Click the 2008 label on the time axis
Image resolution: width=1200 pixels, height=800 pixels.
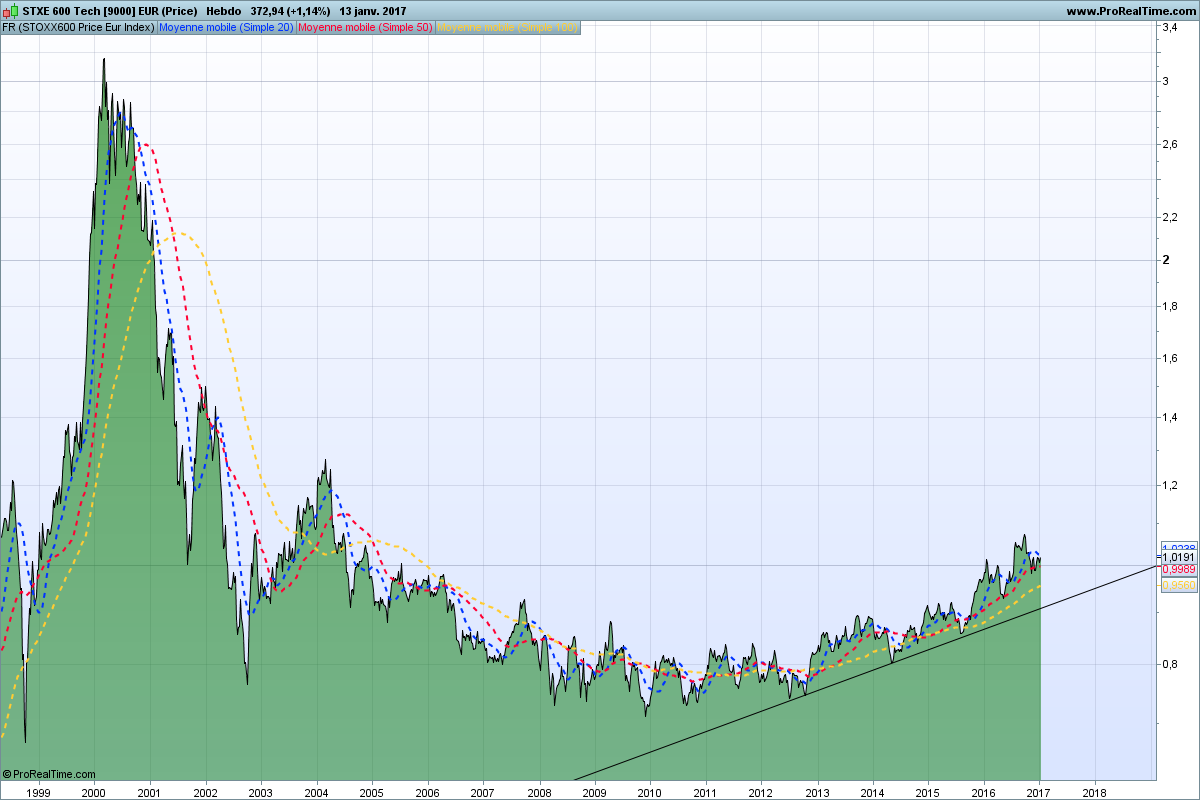click(539, 791)
